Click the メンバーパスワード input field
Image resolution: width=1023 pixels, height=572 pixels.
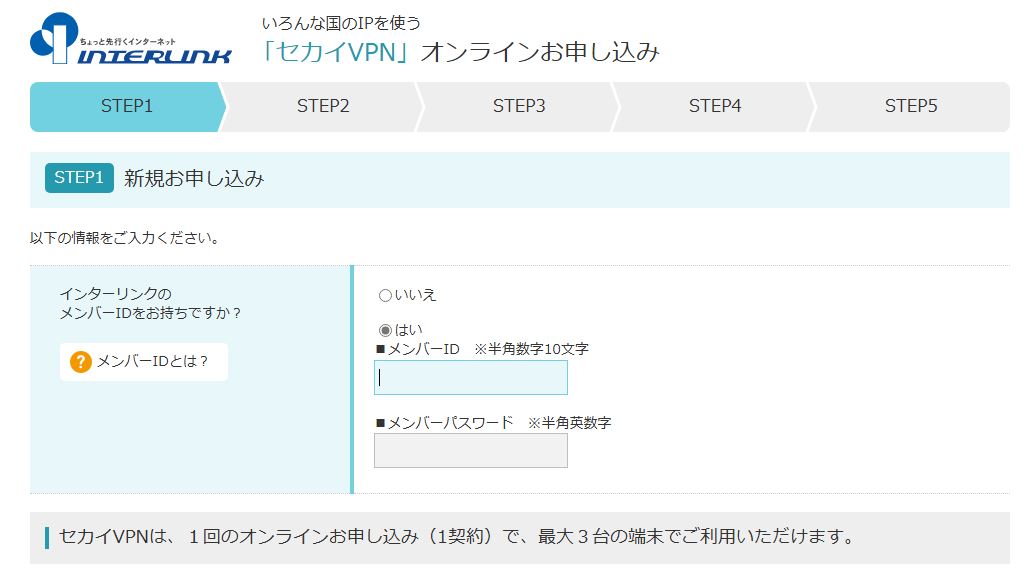[470, 451]
